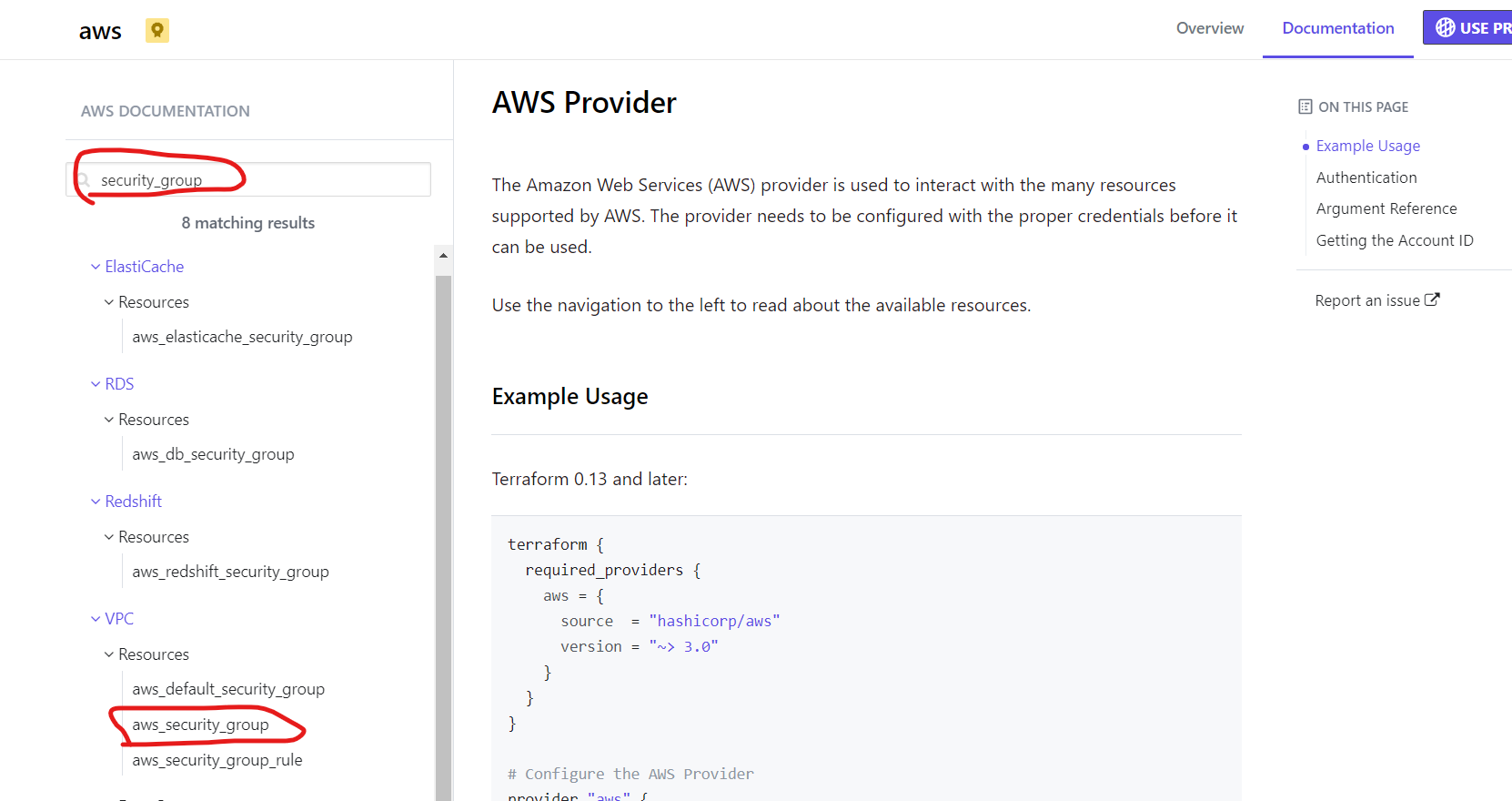Collapse the Redshift section
Viewport: 1512px width, 801px height.
96,502
